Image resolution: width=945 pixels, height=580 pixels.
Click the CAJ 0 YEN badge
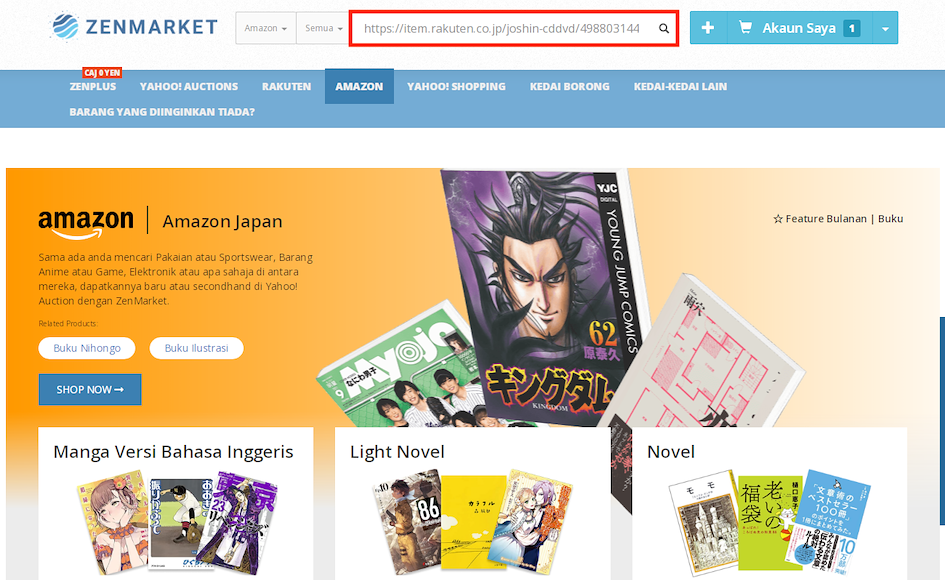[x=102, y=73]
